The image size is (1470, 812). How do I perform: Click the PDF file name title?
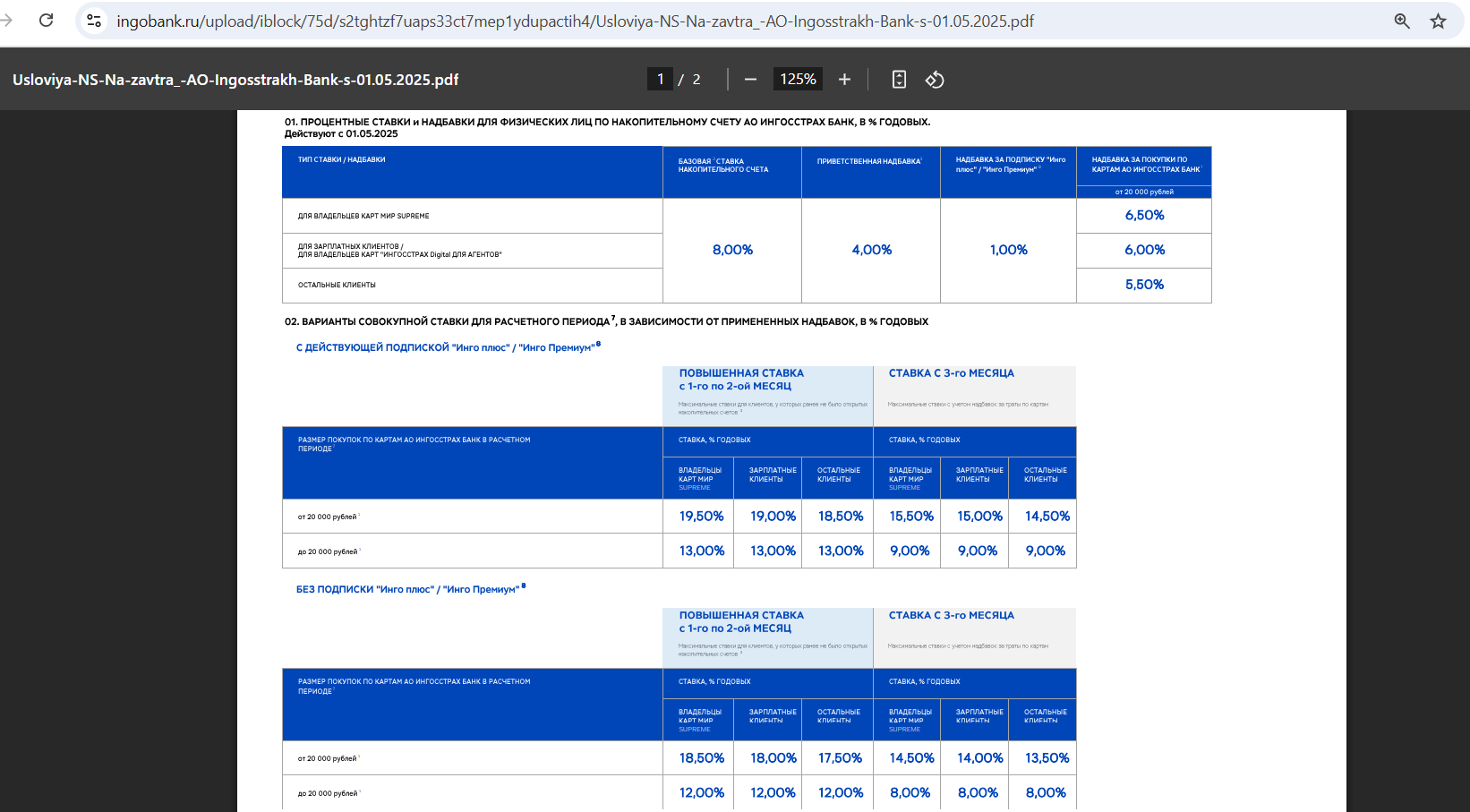(235, 80)
